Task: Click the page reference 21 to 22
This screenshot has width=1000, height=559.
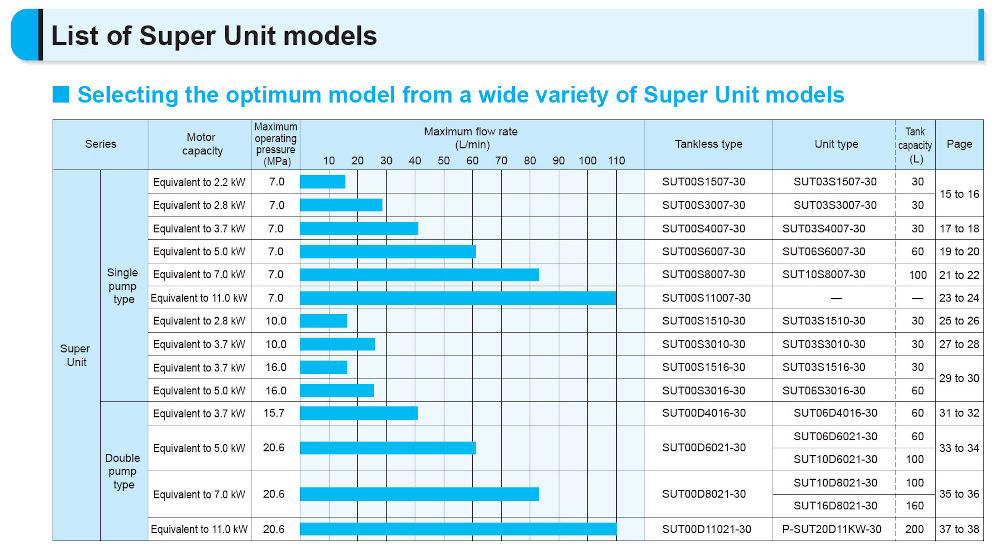Action: point(959,275)
